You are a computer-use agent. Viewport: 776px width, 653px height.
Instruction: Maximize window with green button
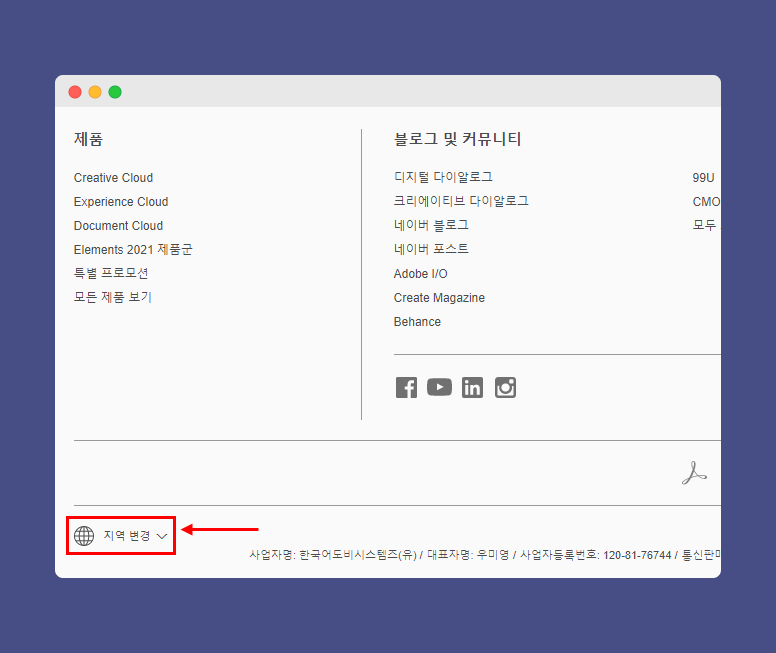pyautogui.click(x=115, y=92)
